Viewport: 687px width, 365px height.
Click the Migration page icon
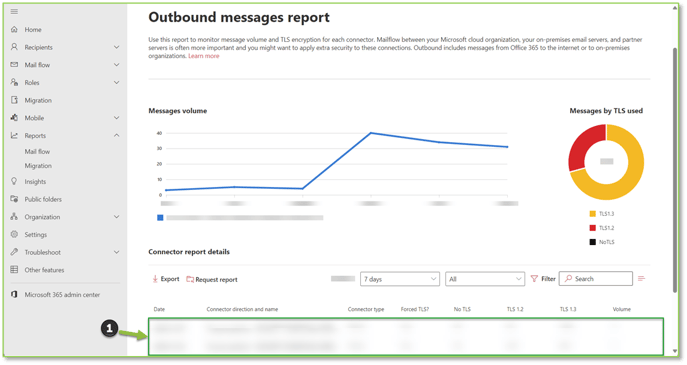tap(14, 100)
